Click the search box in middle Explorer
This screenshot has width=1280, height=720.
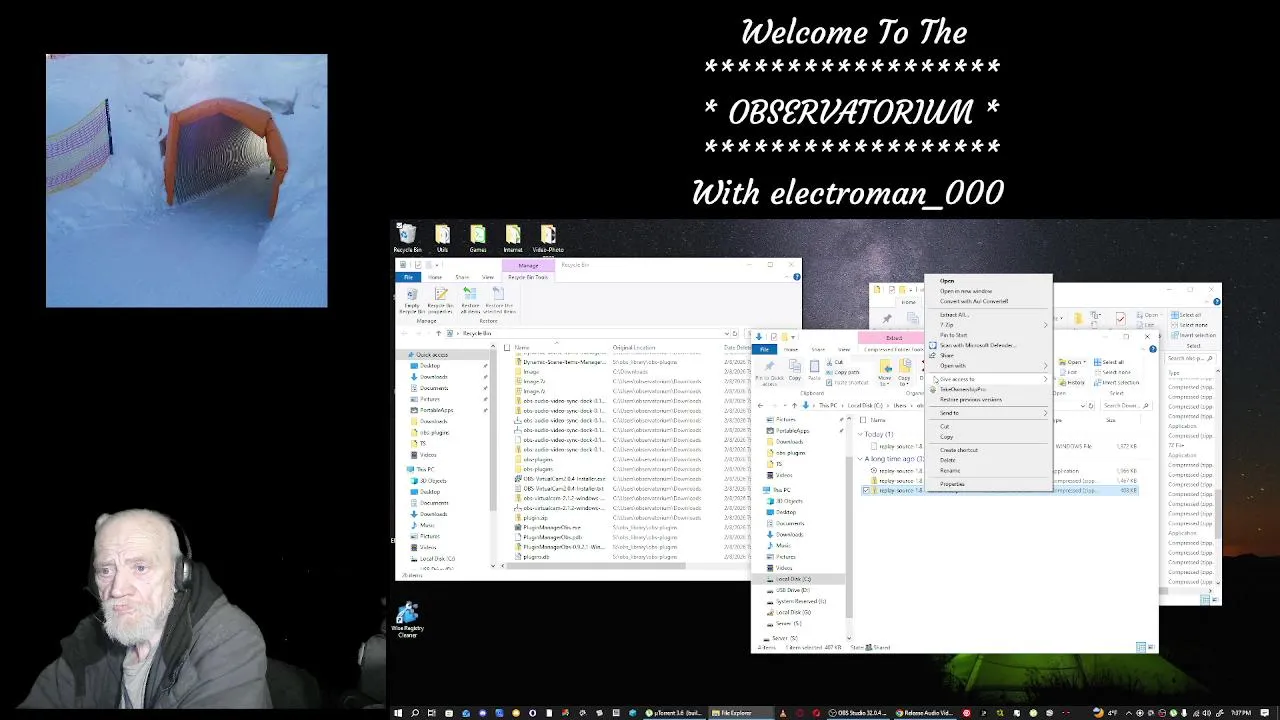click(x=1126, y=405)
